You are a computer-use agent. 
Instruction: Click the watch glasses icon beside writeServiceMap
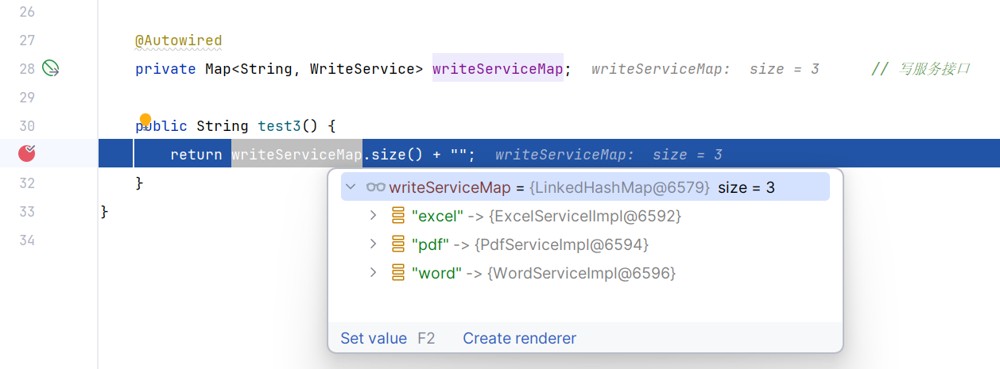pos(376,187)
